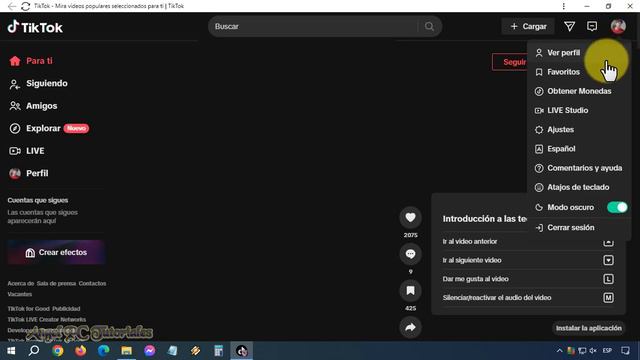Viewport: 640px width, 360px height.
Task: Open Perfil in sidebar
Action: 29,173
